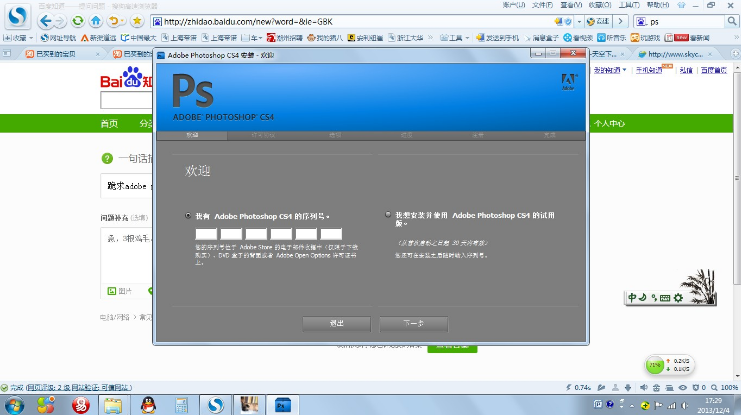Open the red Sogou pinyin taskbar icon
This screenshot has width=741, height=415.
point(81,405)
